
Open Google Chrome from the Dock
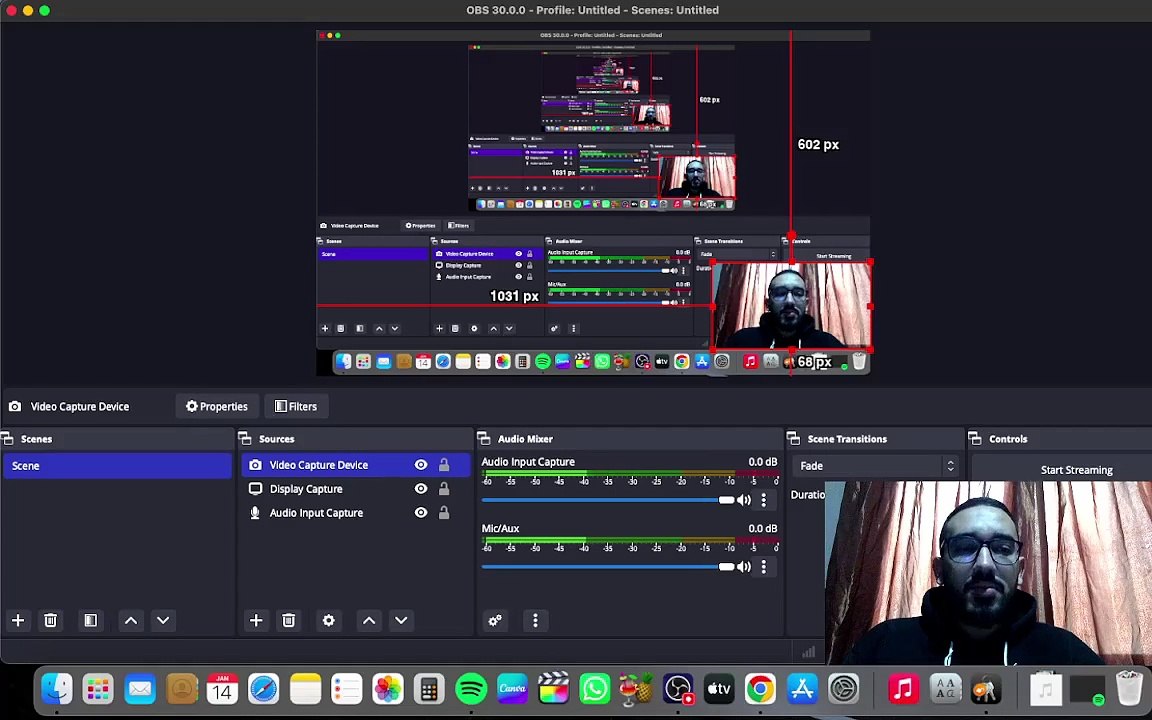coord(760,689)
